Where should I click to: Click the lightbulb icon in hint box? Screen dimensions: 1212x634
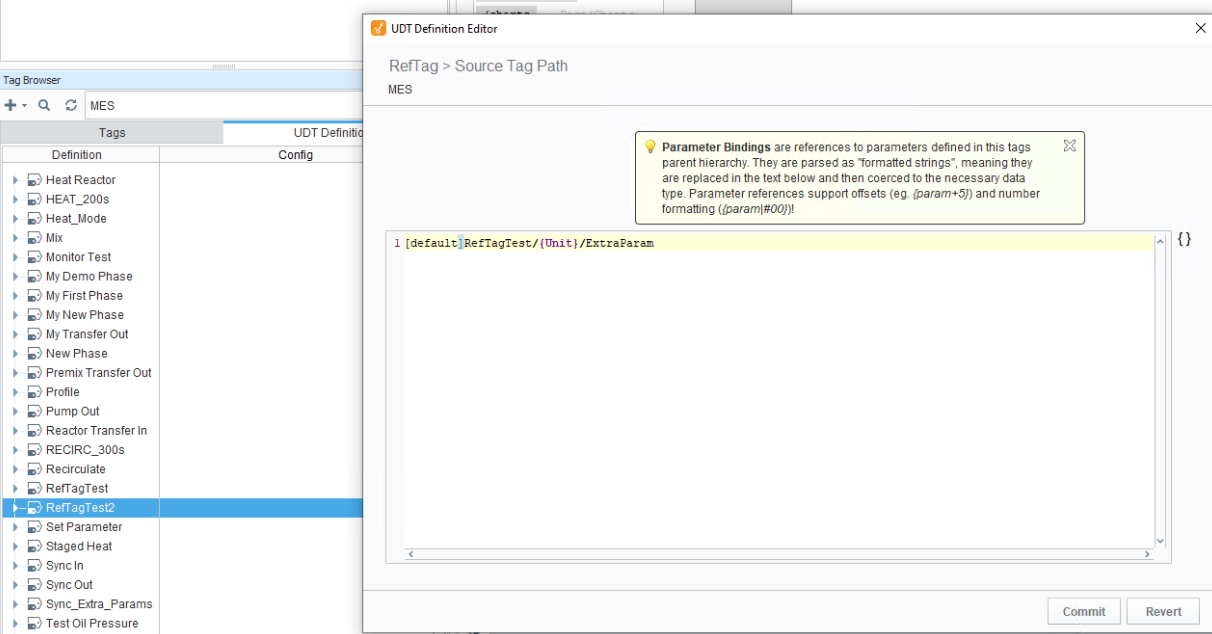pyautogui.click(x=650, y=147)
